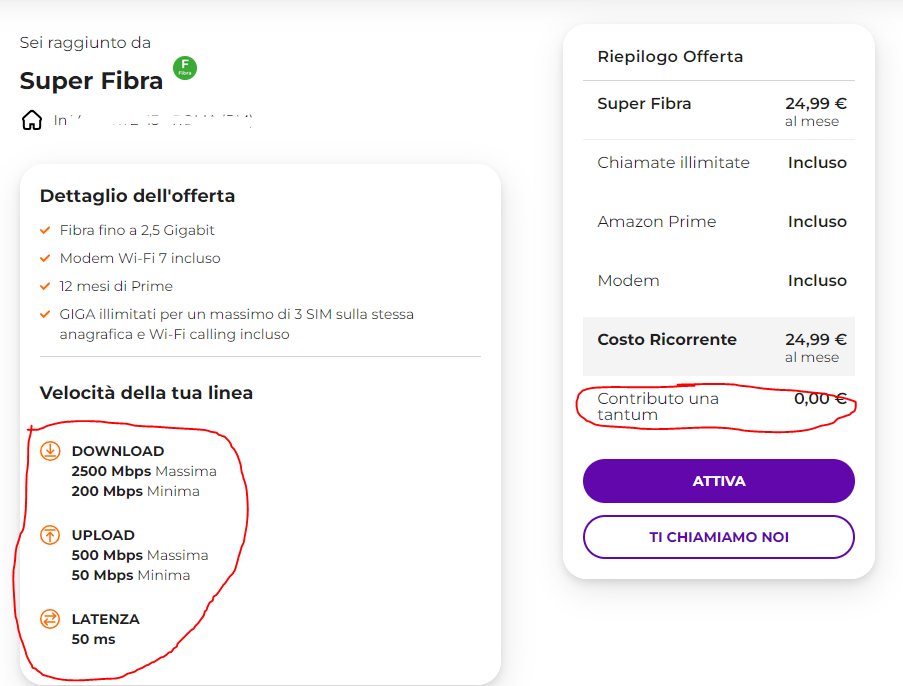This screenshot has height=686, width=903.
Task: Click the orange upload arrow icon
Action: (50, 535)
